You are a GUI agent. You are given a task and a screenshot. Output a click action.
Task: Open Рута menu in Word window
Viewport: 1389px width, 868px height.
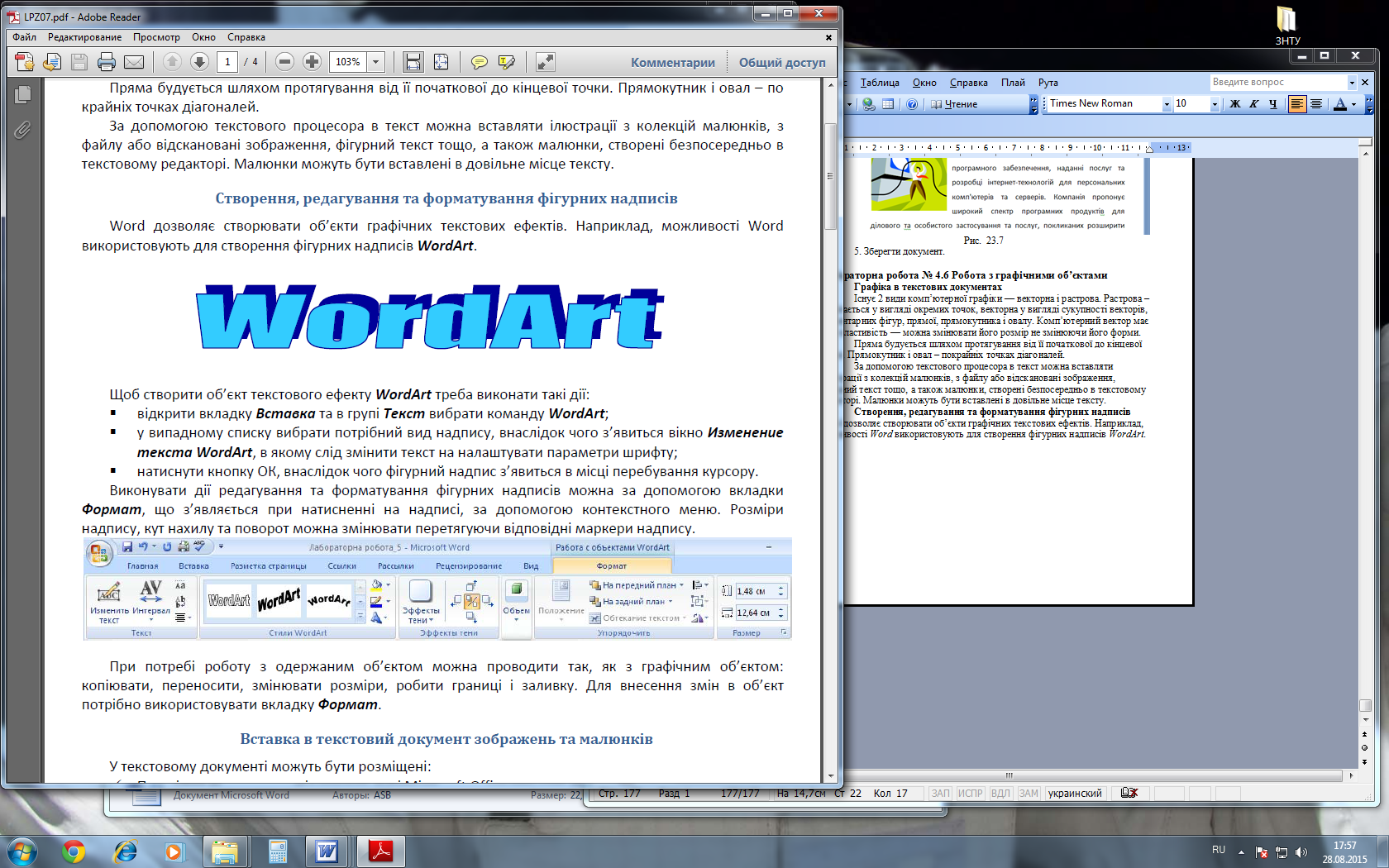[x=1048, y=83]
